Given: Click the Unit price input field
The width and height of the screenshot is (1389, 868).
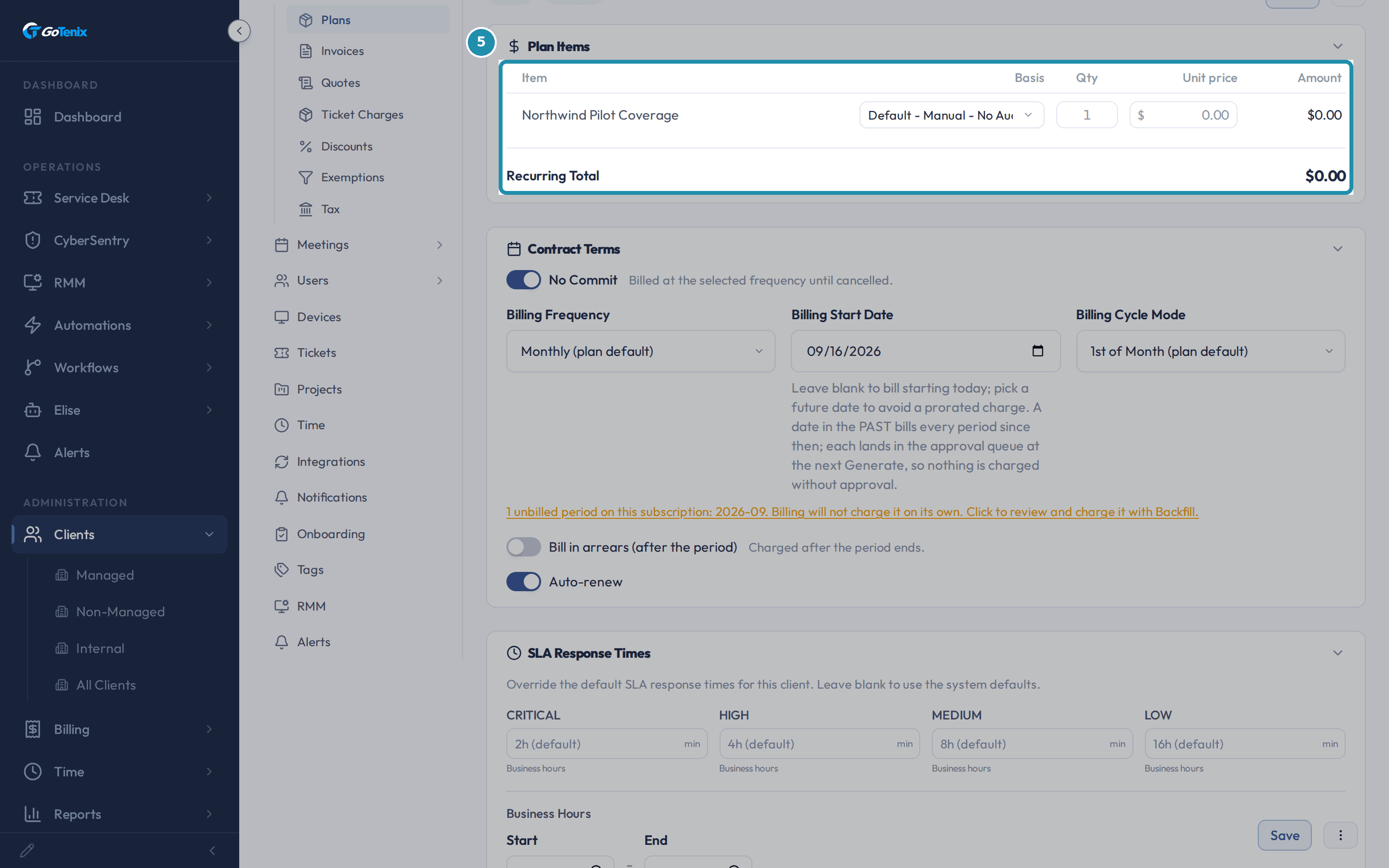Looking at the screenshot, I should point(1183,115).
